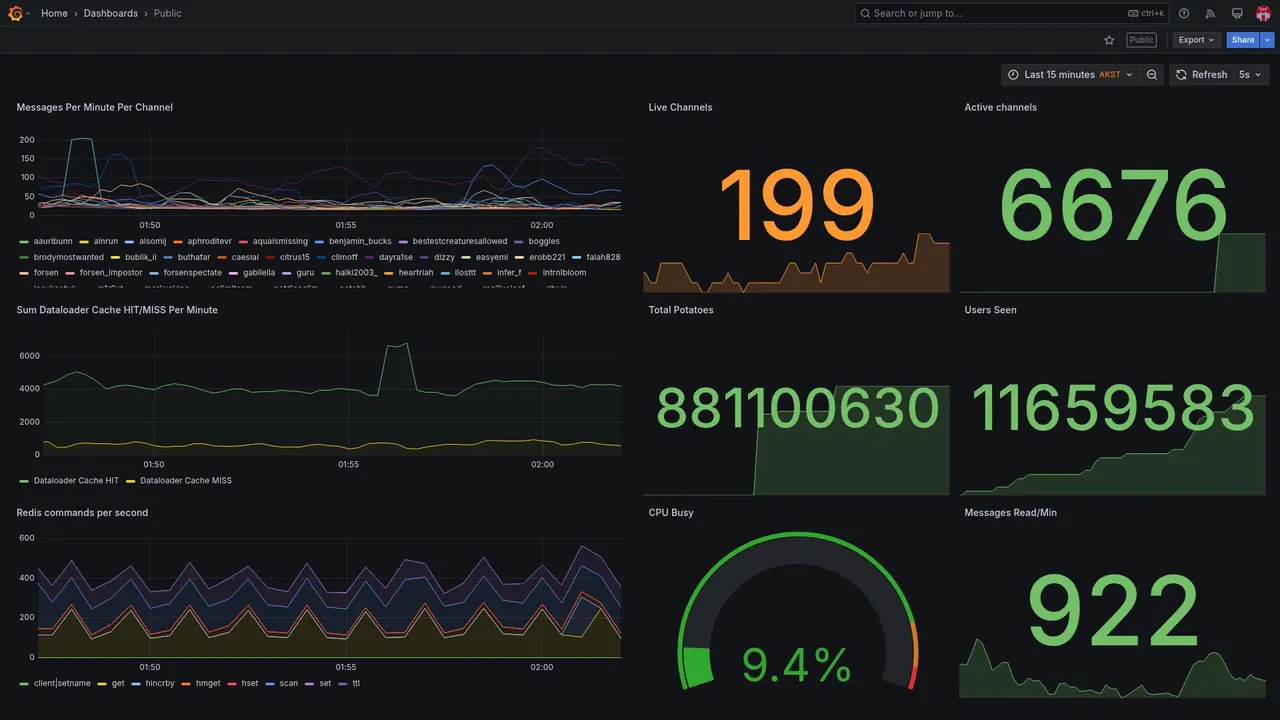Image resolution: width=1280 pixels, height=720 pixels.
Task: Open the Export dropdown menu
Action: (x=1197, y=40)
